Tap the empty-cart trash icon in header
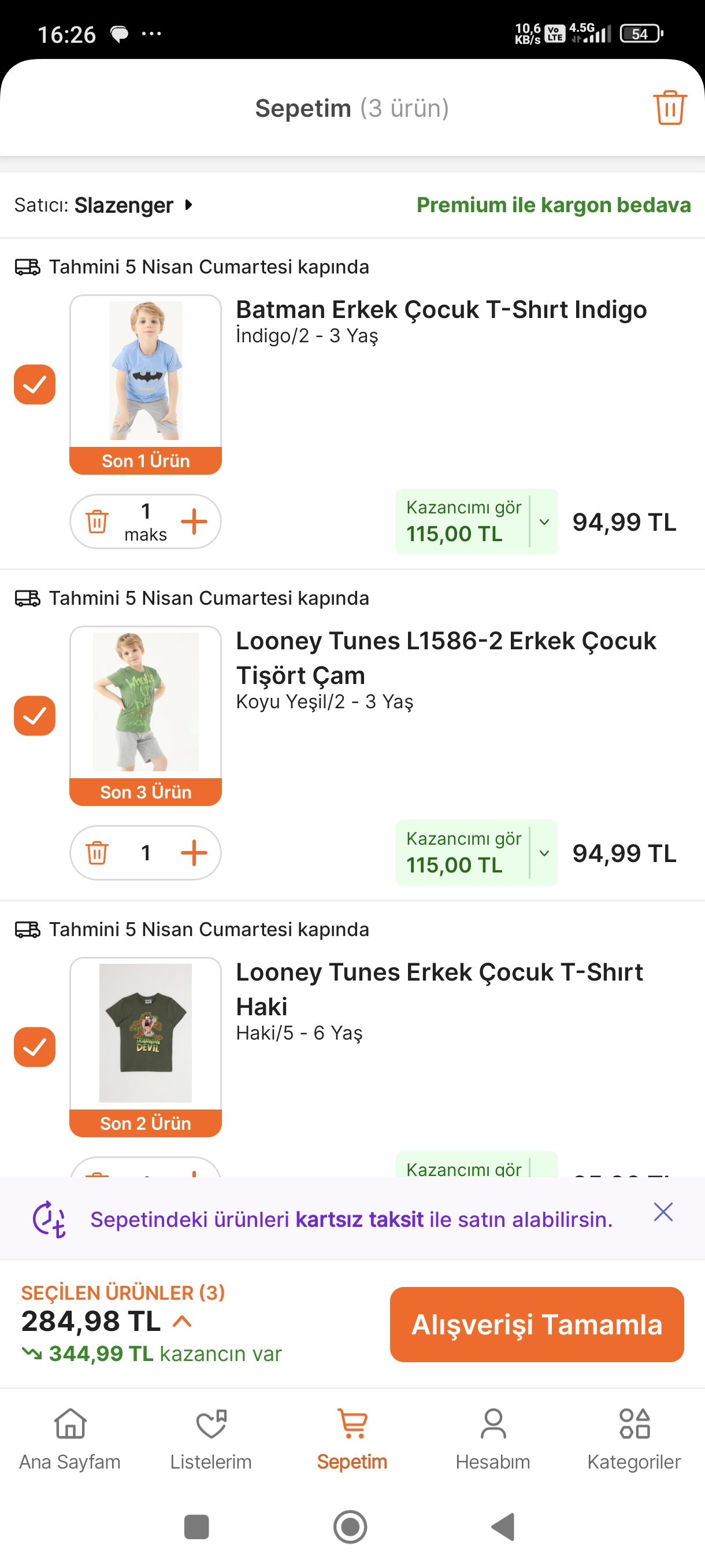Viewport: 705px width, 1568px height. coord(669,108)
